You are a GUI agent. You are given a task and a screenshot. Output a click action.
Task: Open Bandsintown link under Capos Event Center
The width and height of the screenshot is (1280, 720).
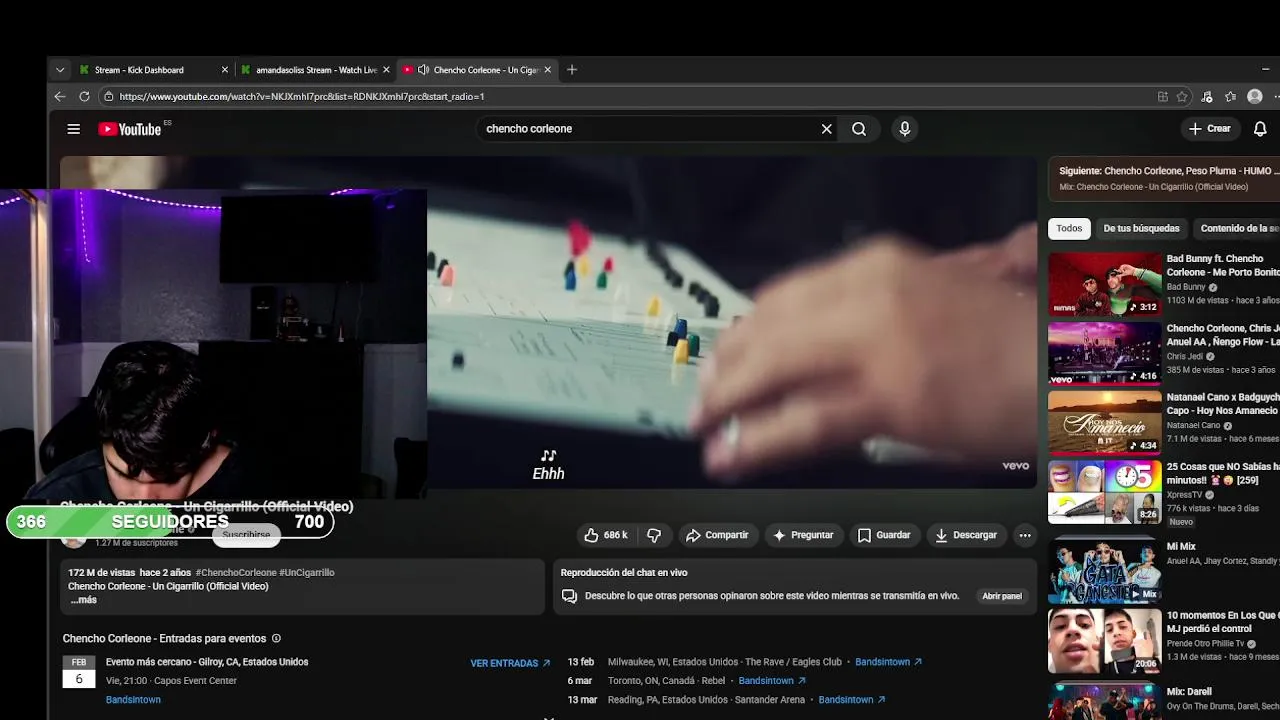pyautogui.click(x=133, y=700)
